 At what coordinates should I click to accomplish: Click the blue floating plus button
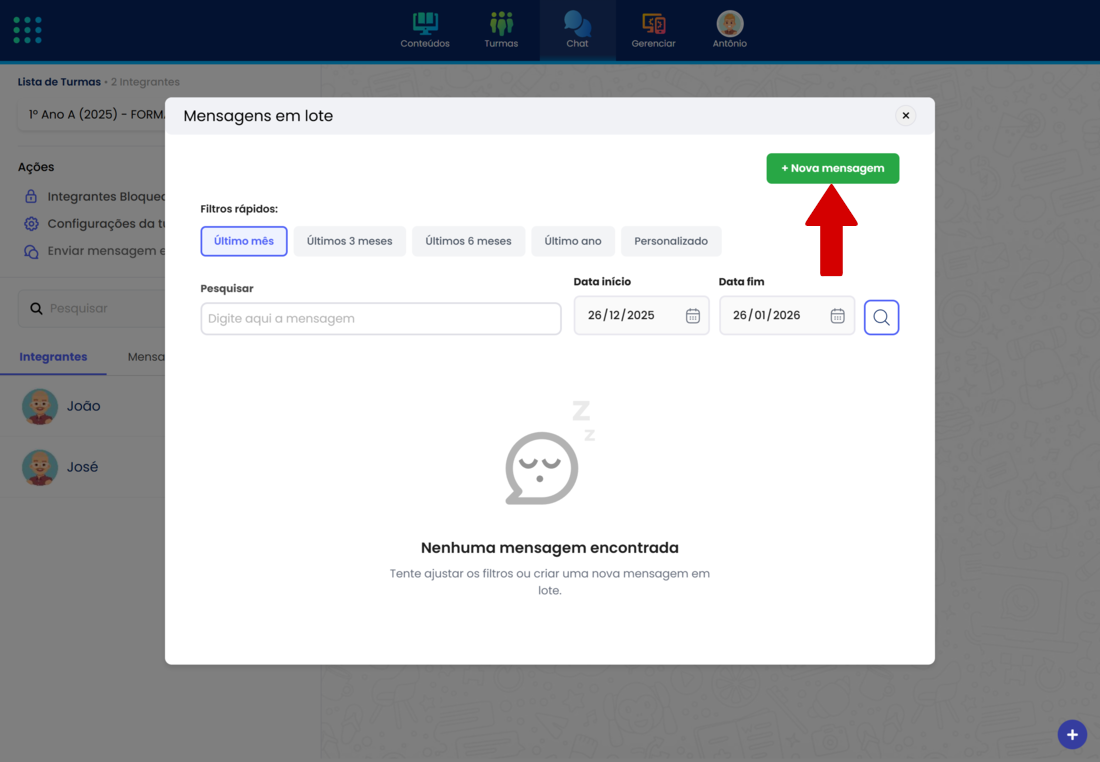coord(1072,735)
